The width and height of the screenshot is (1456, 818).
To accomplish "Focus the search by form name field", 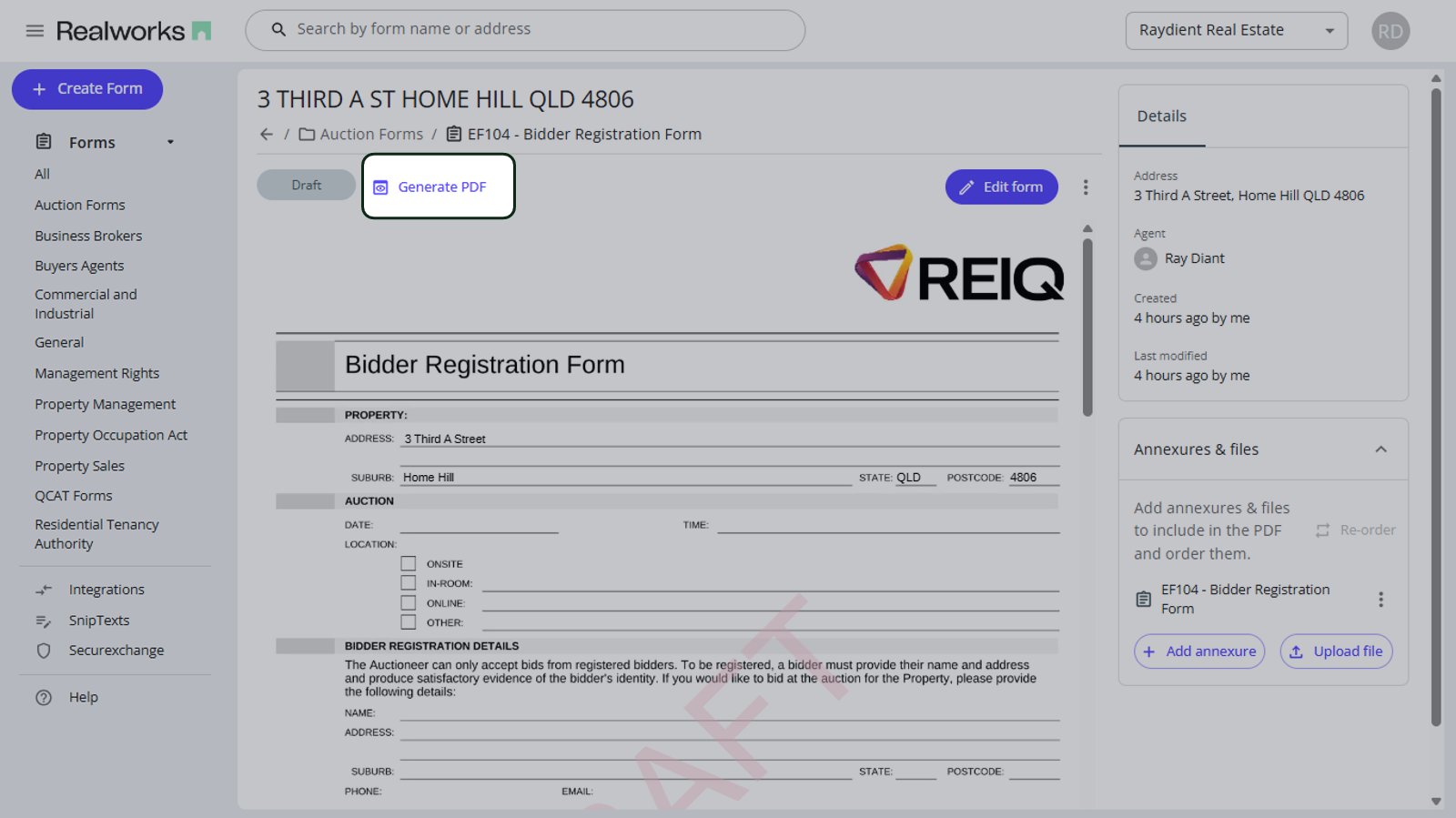I will point(525,30).
